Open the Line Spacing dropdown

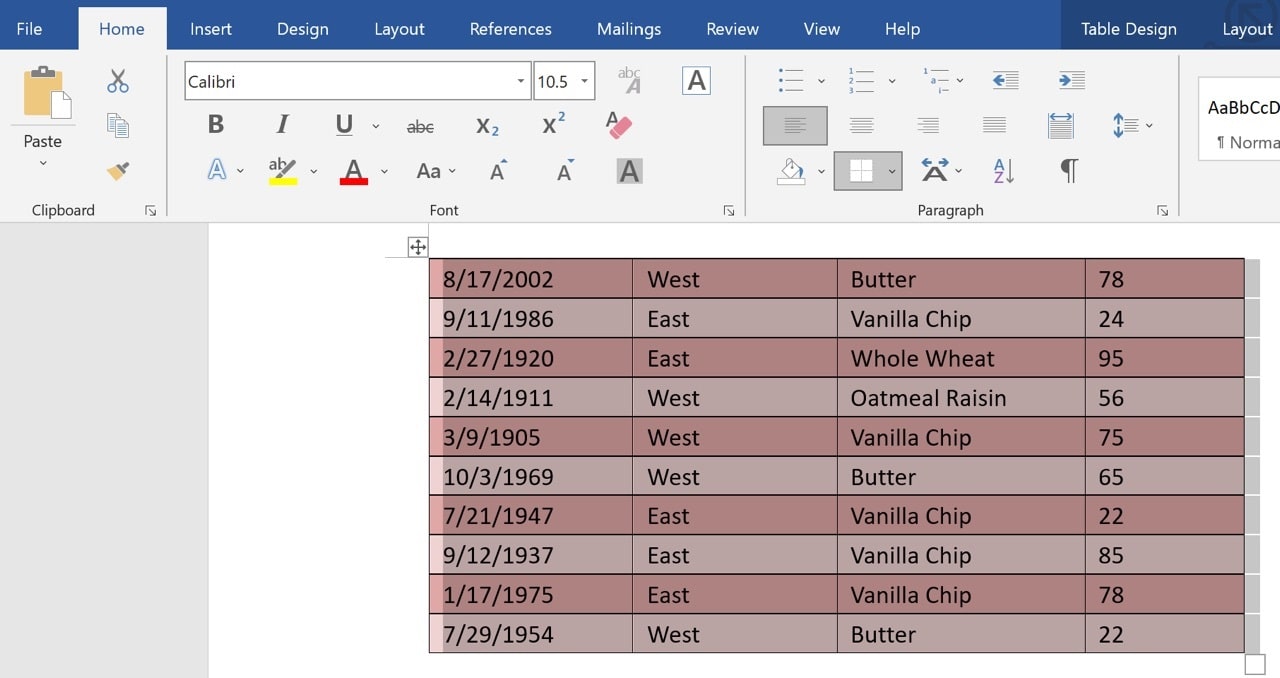(1130, 125)
